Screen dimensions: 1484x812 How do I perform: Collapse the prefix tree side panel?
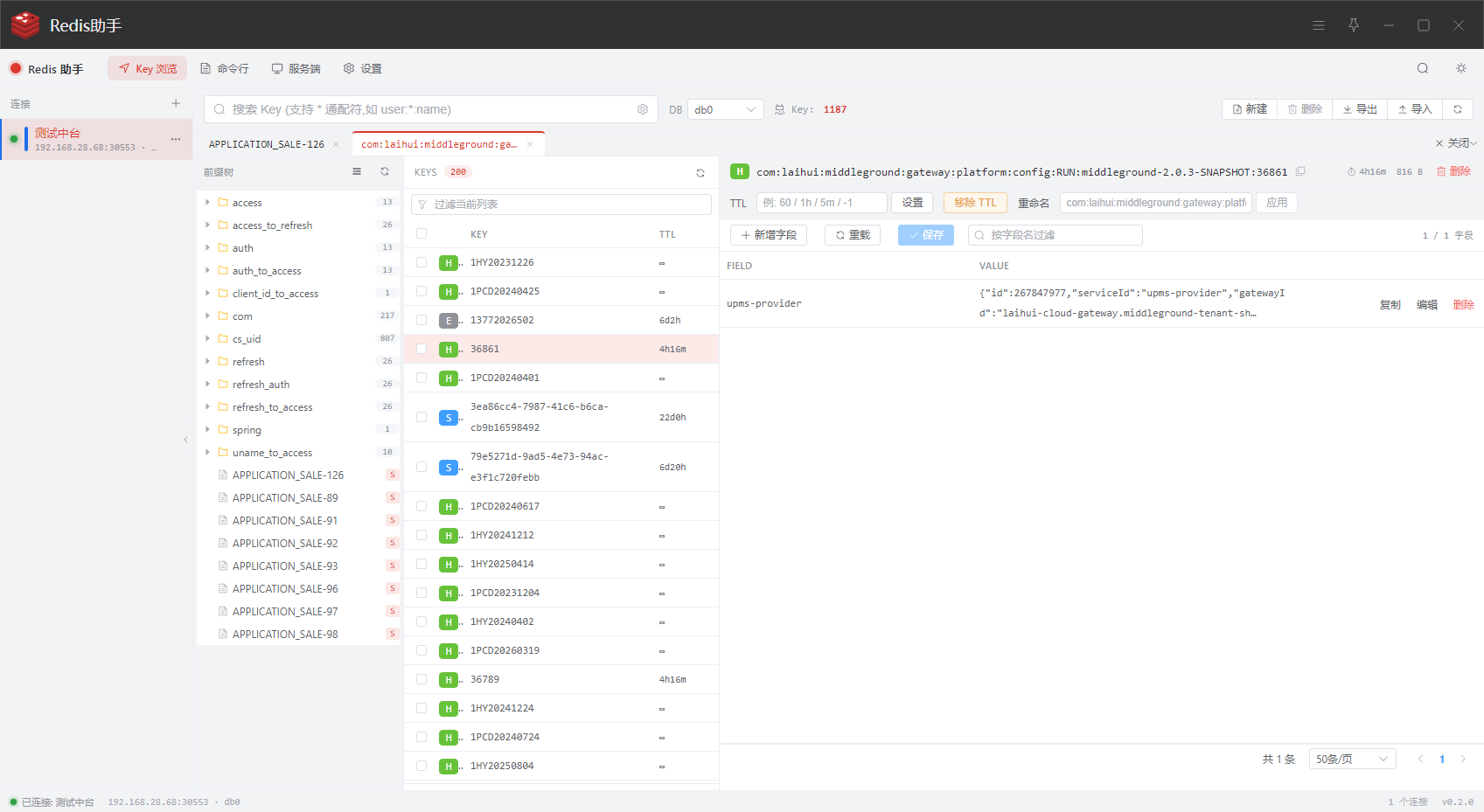tap(185, 440)
